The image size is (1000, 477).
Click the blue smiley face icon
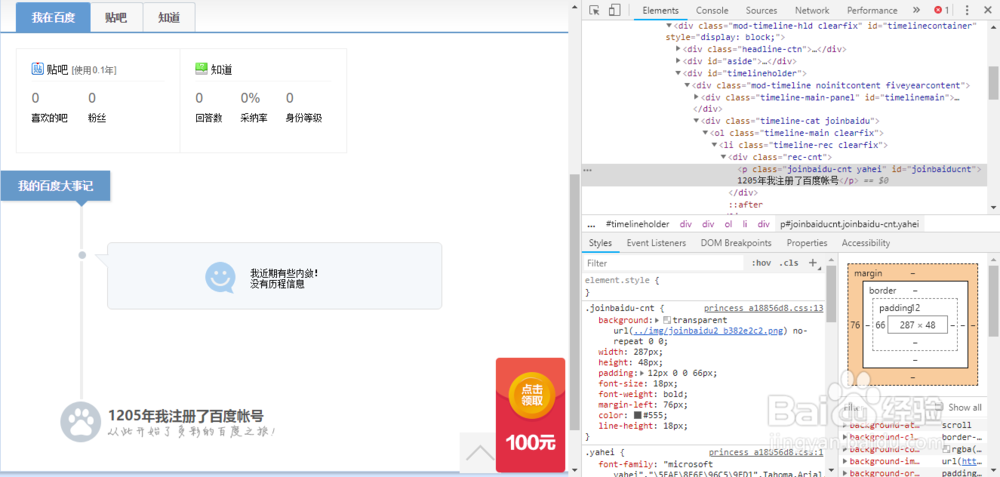(221, 277)
